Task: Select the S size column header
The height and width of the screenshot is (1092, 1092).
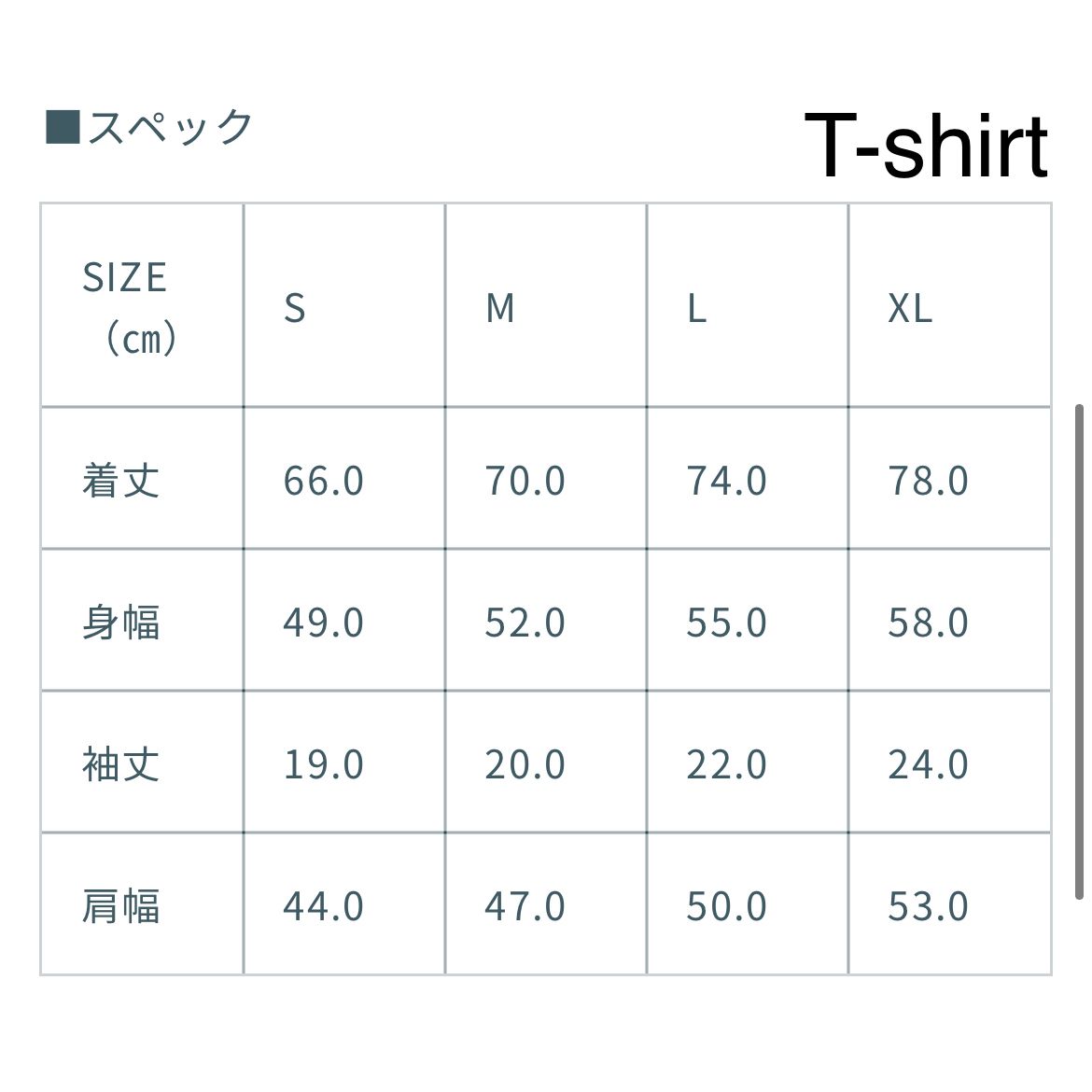Action: click(295, 308)
